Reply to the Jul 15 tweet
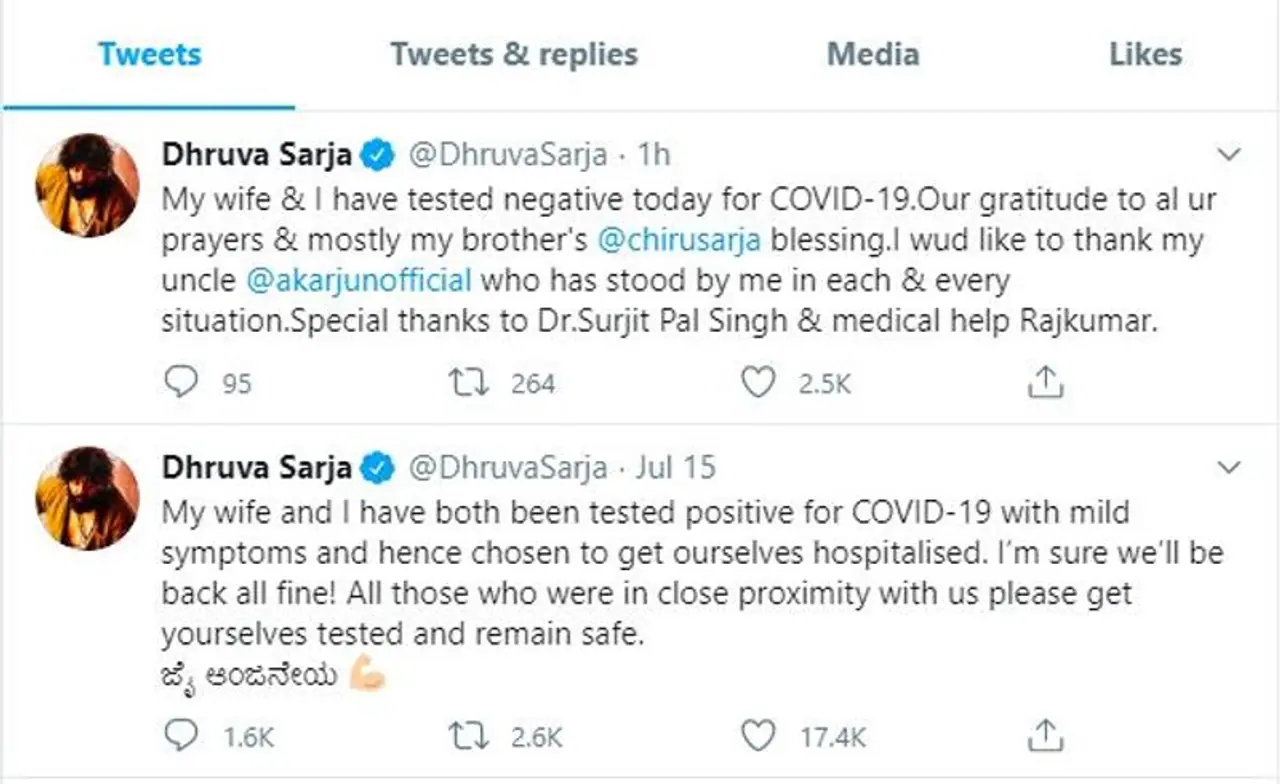Image resolution: width=1280 pixels, height=784 pixels. coord(179,736)
